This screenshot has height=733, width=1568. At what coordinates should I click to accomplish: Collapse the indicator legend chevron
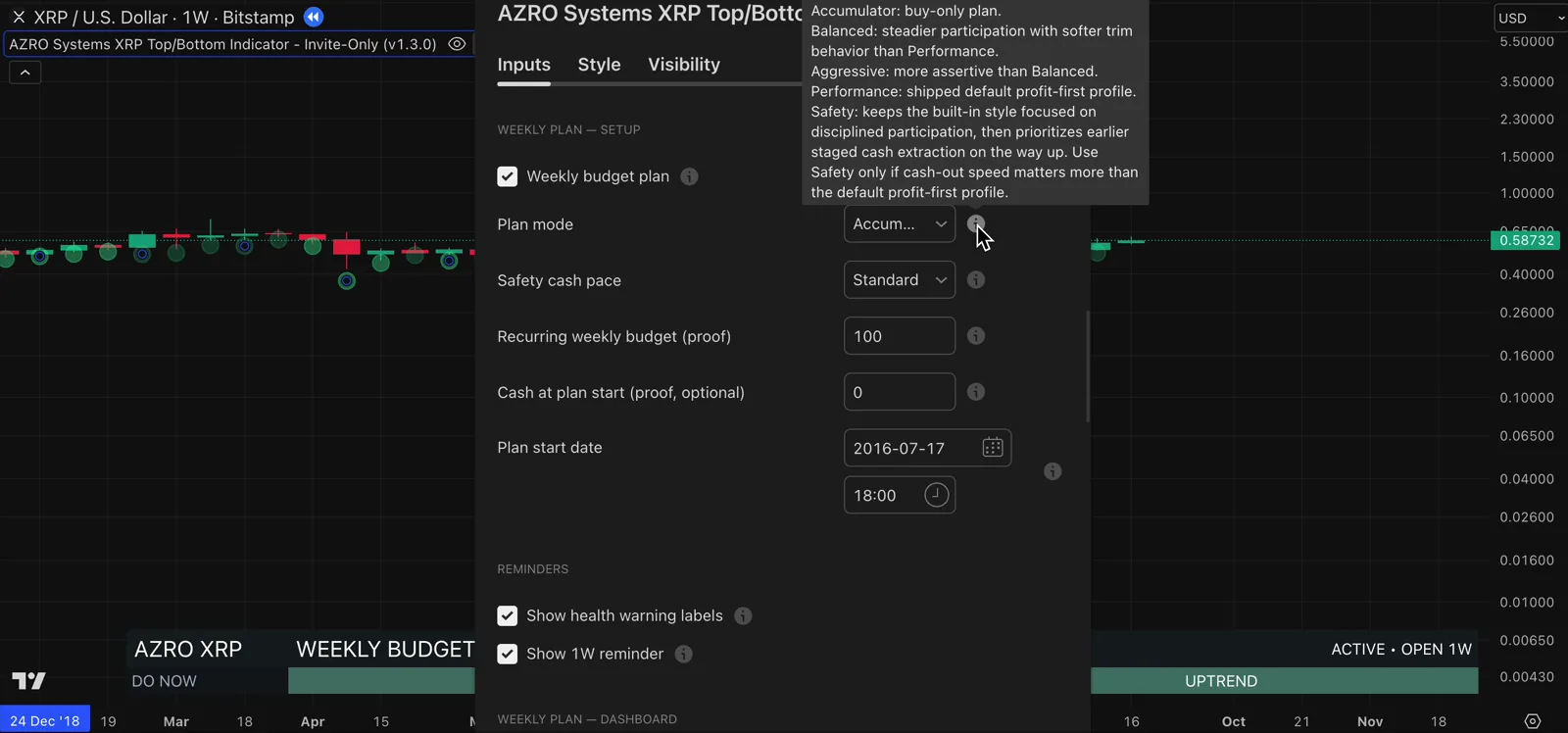(x=25, y=73)
